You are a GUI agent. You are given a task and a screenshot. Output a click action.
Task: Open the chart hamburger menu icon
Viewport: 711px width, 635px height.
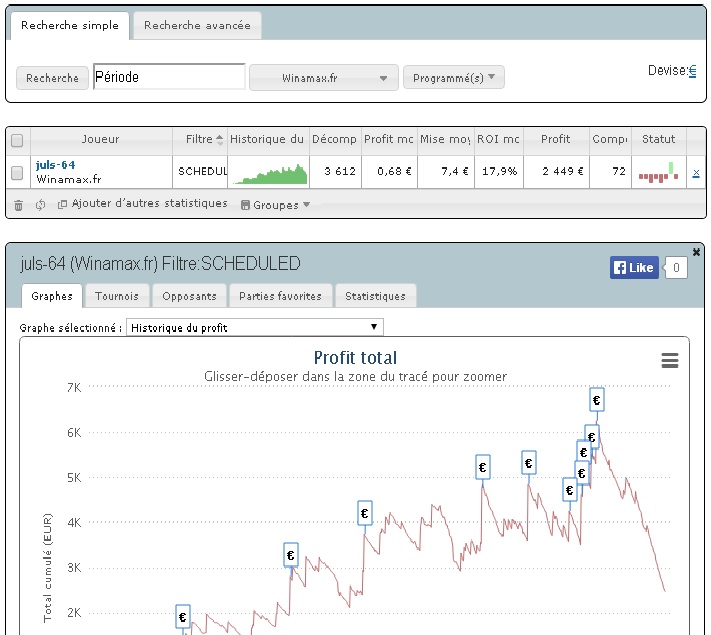(670, 361)
